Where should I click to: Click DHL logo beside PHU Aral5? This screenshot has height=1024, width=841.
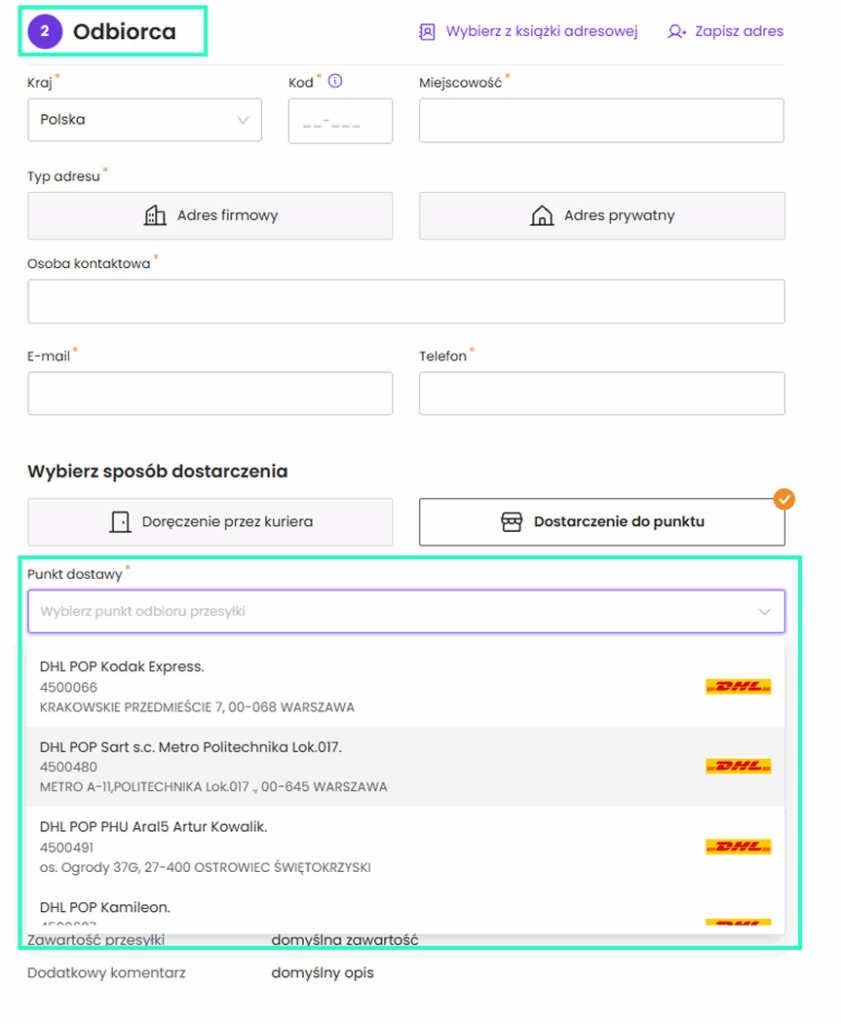737,847
